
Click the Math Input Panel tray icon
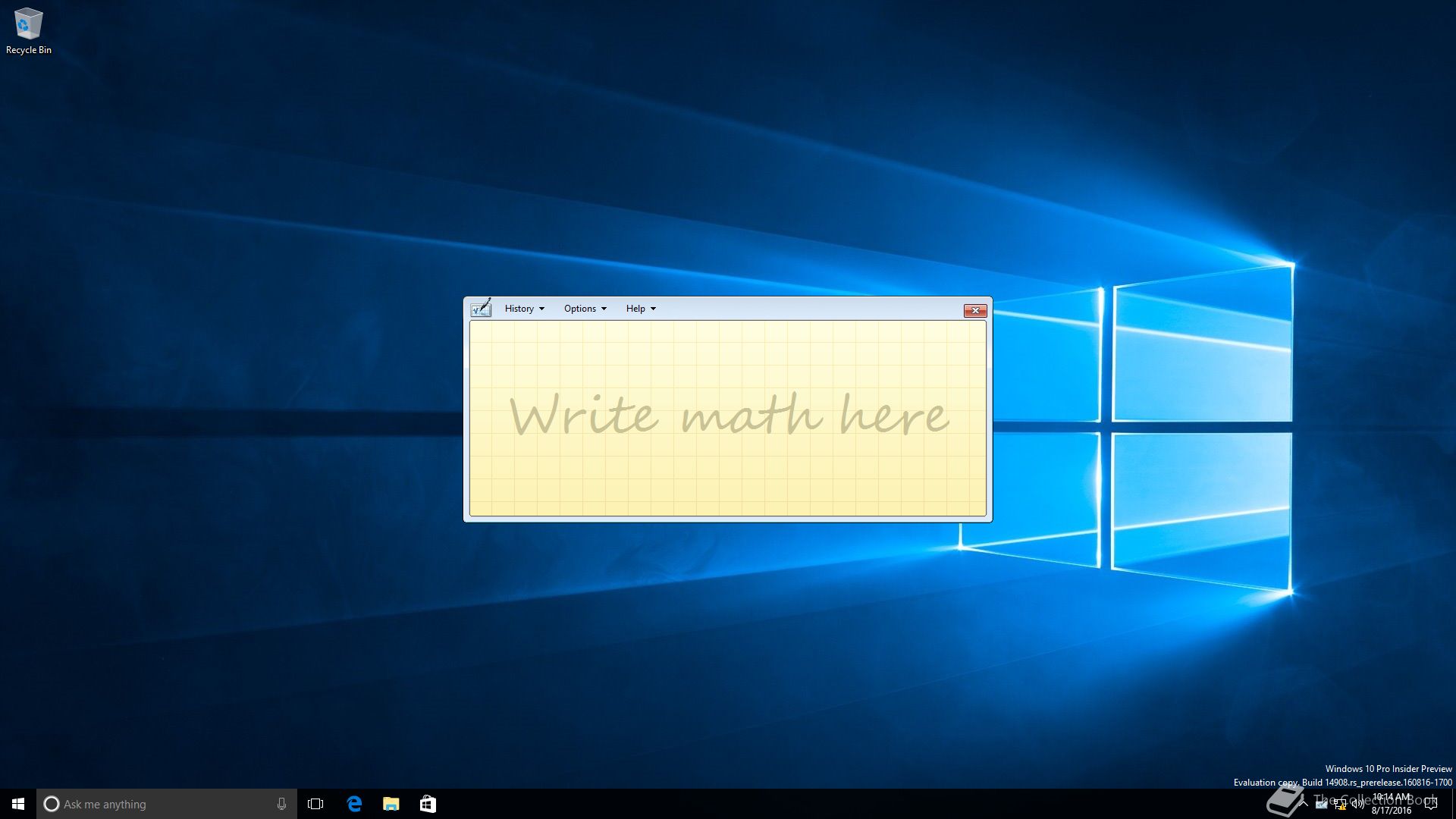tap(1321, 805)
